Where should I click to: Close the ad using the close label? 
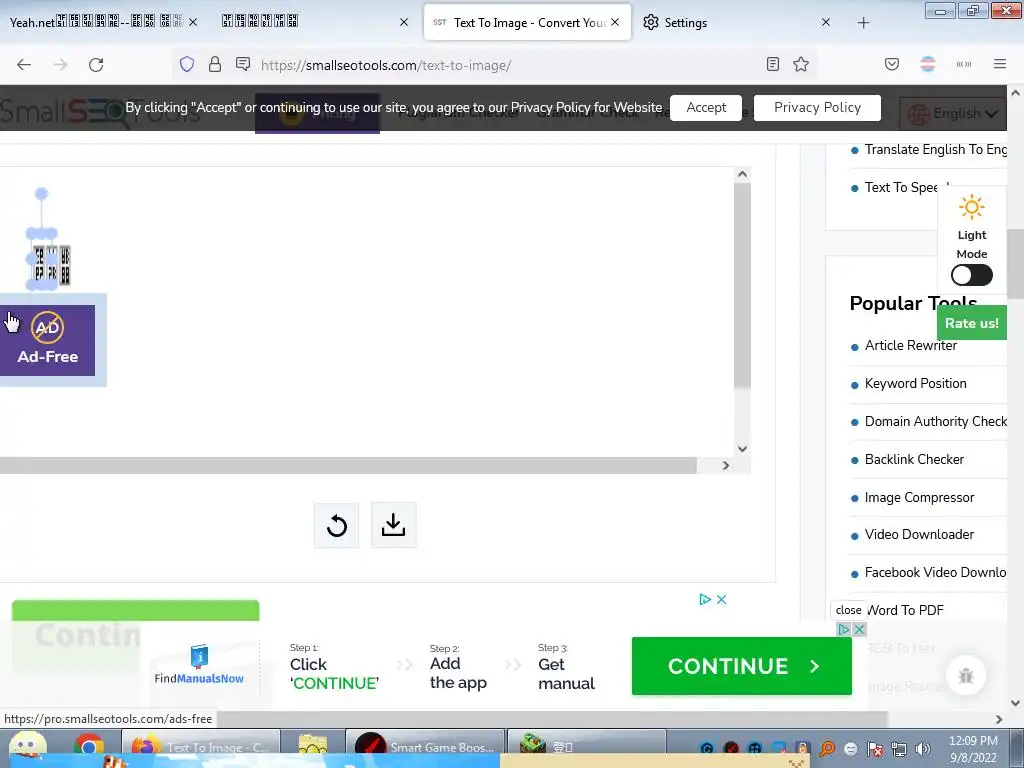click(x=848, y=610)
